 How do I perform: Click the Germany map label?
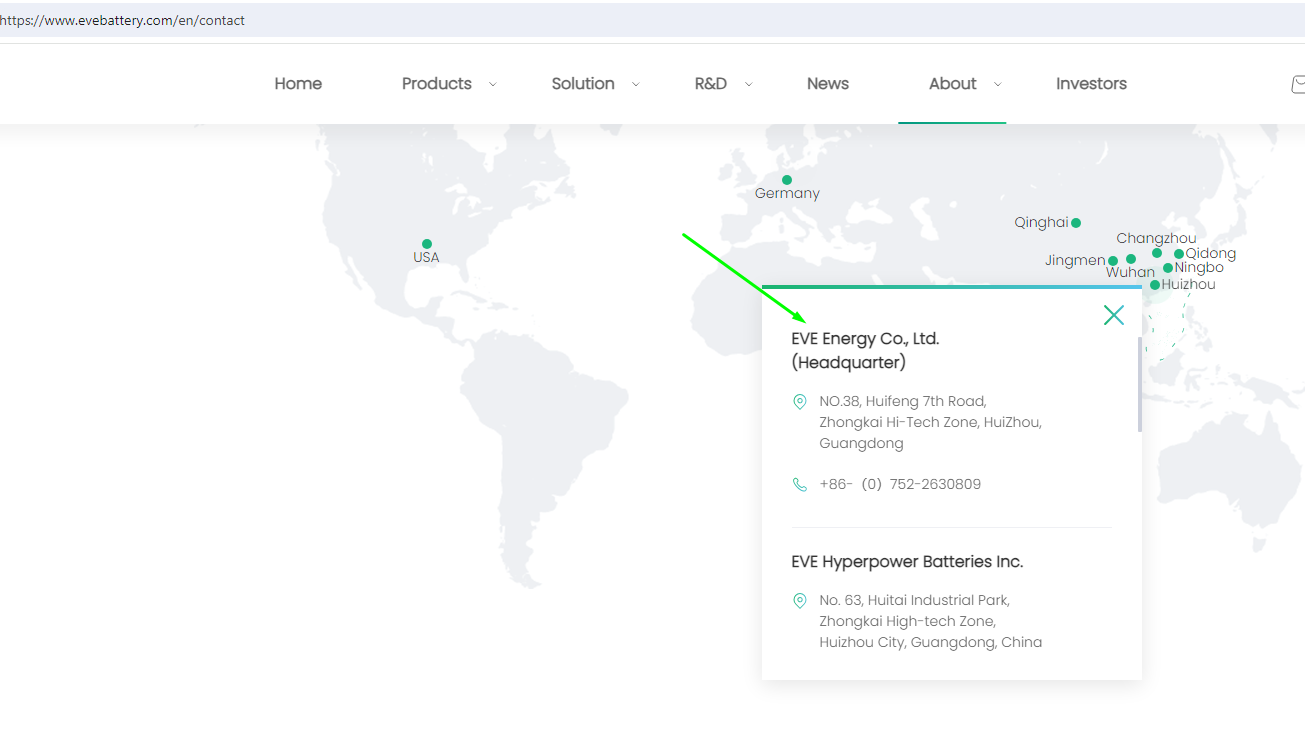point(787,194)
